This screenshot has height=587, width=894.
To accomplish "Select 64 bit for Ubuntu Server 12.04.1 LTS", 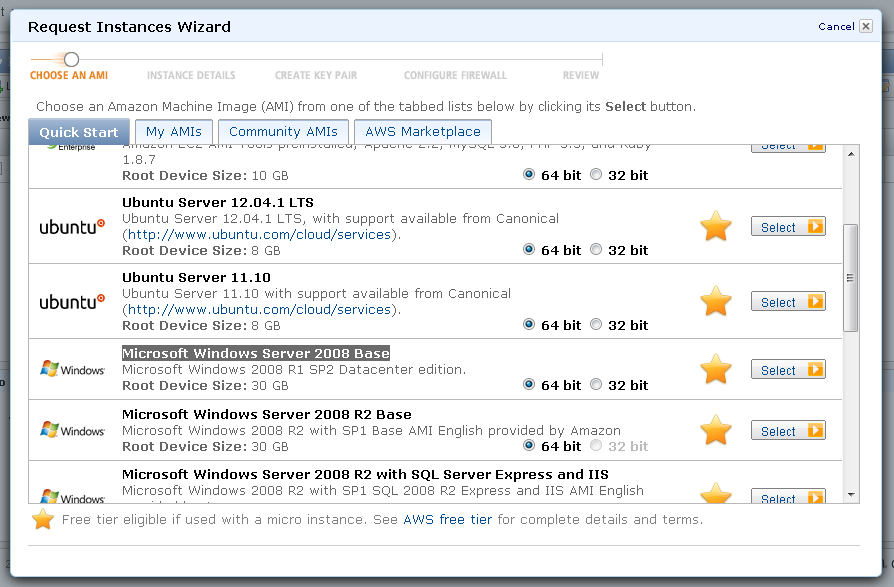I will coord(529,249).
